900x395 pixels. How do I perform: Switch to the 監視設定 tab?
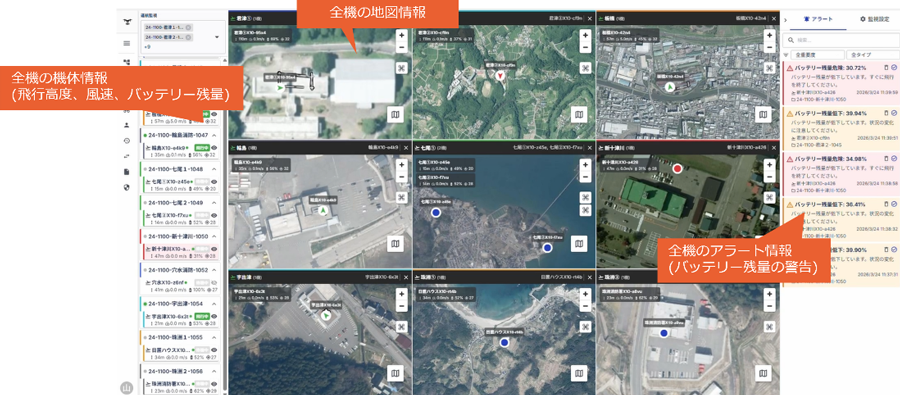(x=874, y=19)
